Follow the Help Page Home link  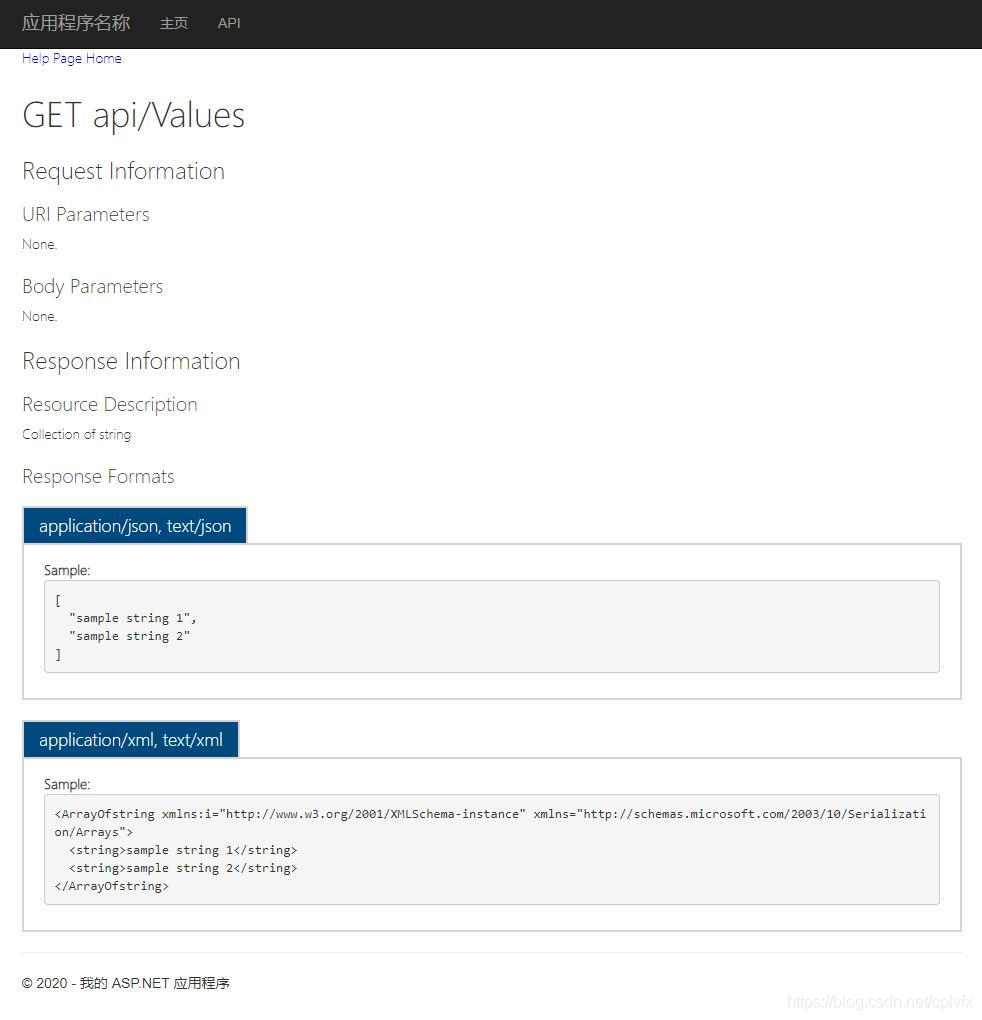[71, 58]
